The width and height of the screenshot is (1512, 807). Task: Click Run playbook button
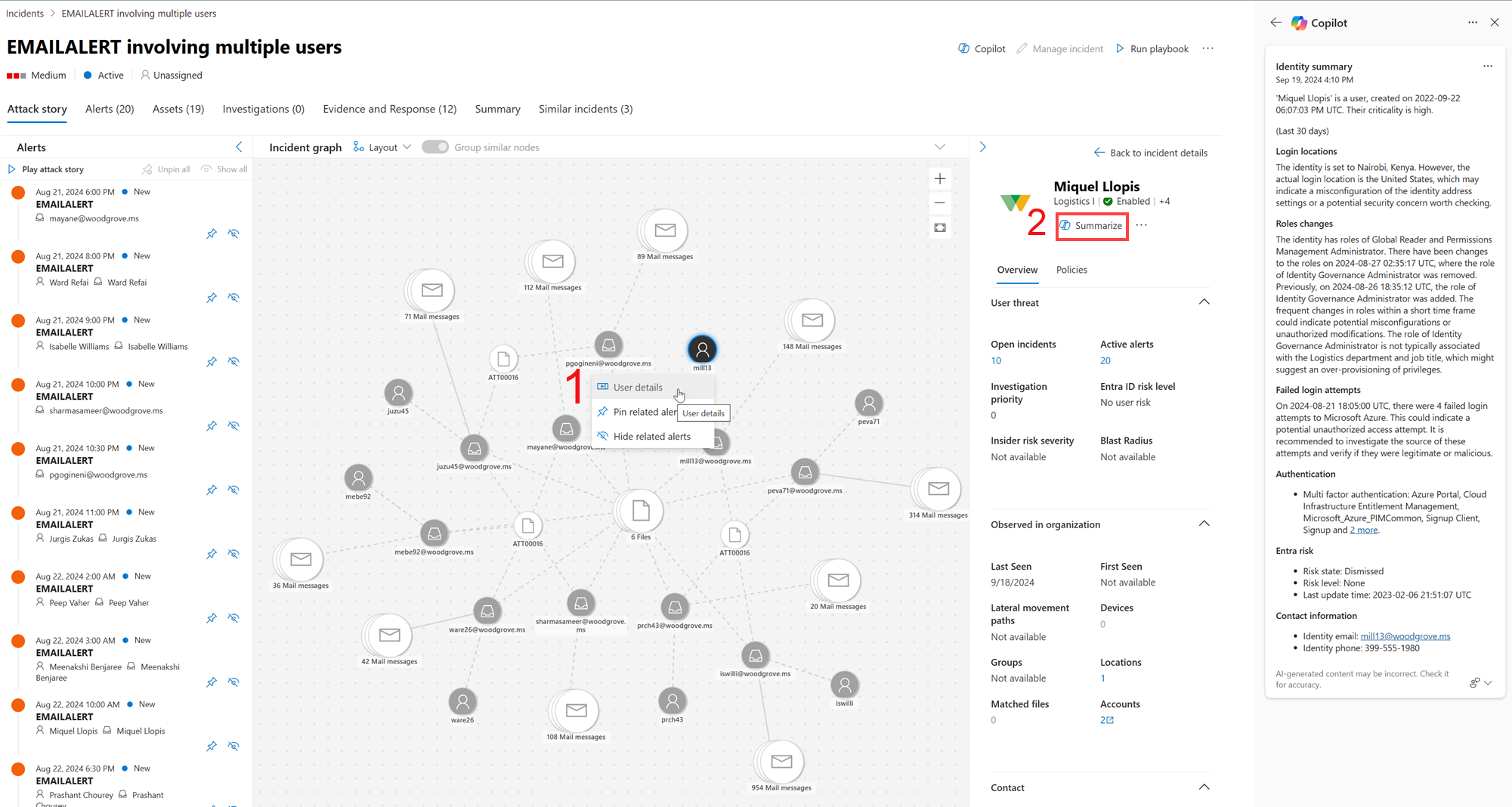[x=1152, y=48]
